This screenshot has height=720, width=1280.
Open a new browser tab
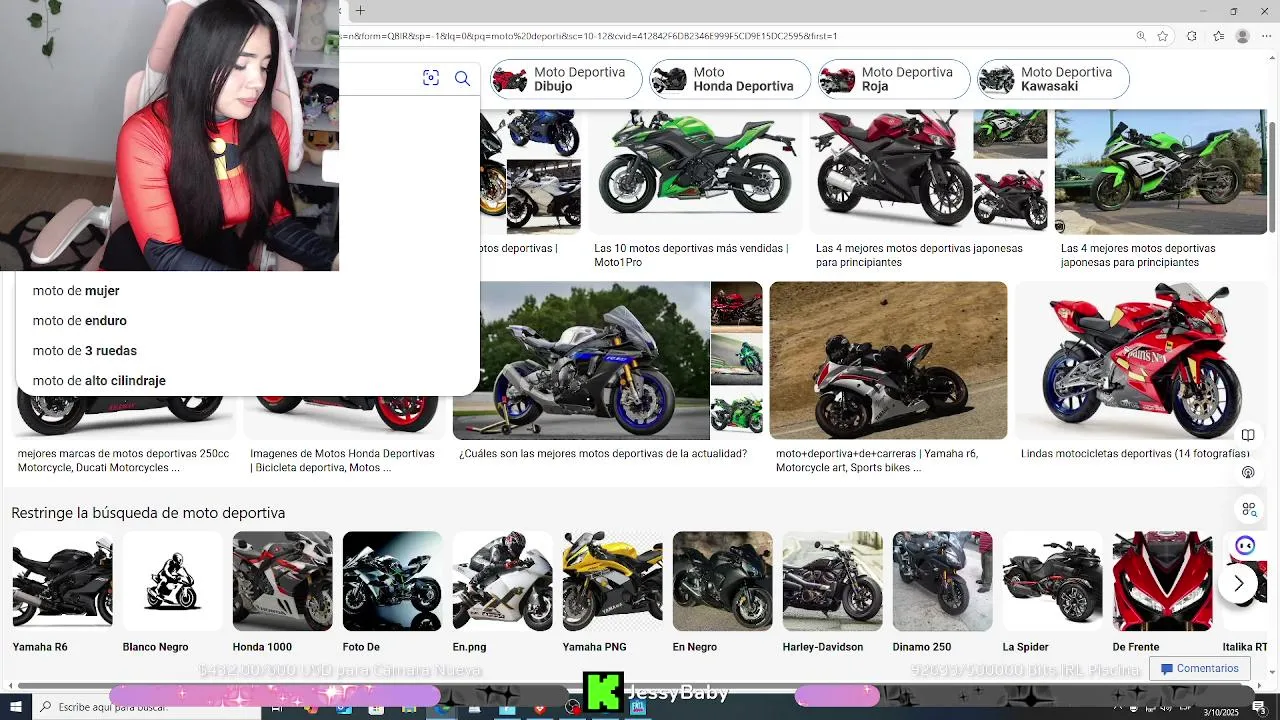click(x=360, y=11)
